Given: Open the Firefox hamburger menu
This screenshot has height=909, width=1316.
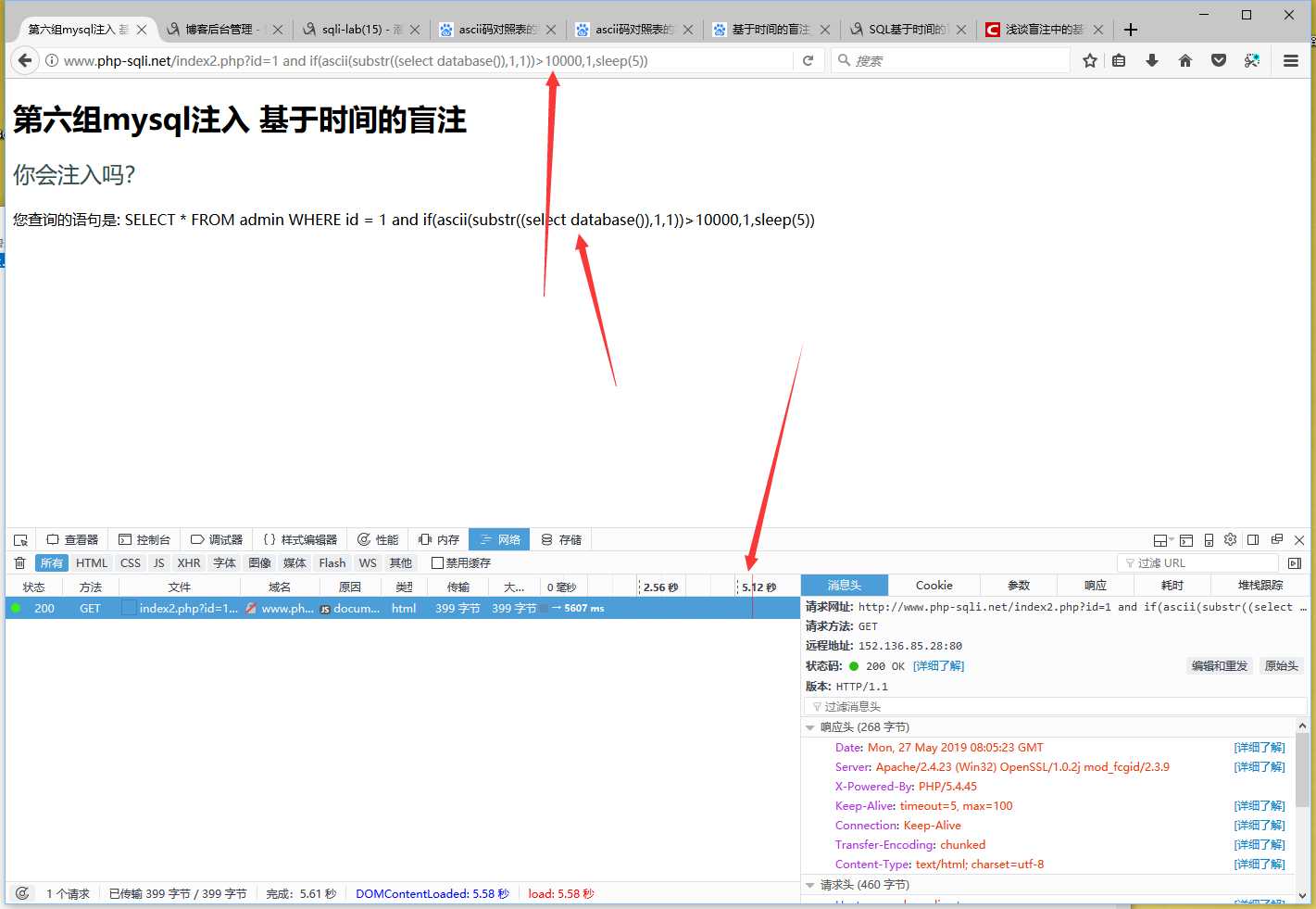Looking at the screenshot, I should pyautogui.click(x=1291, y=60).
